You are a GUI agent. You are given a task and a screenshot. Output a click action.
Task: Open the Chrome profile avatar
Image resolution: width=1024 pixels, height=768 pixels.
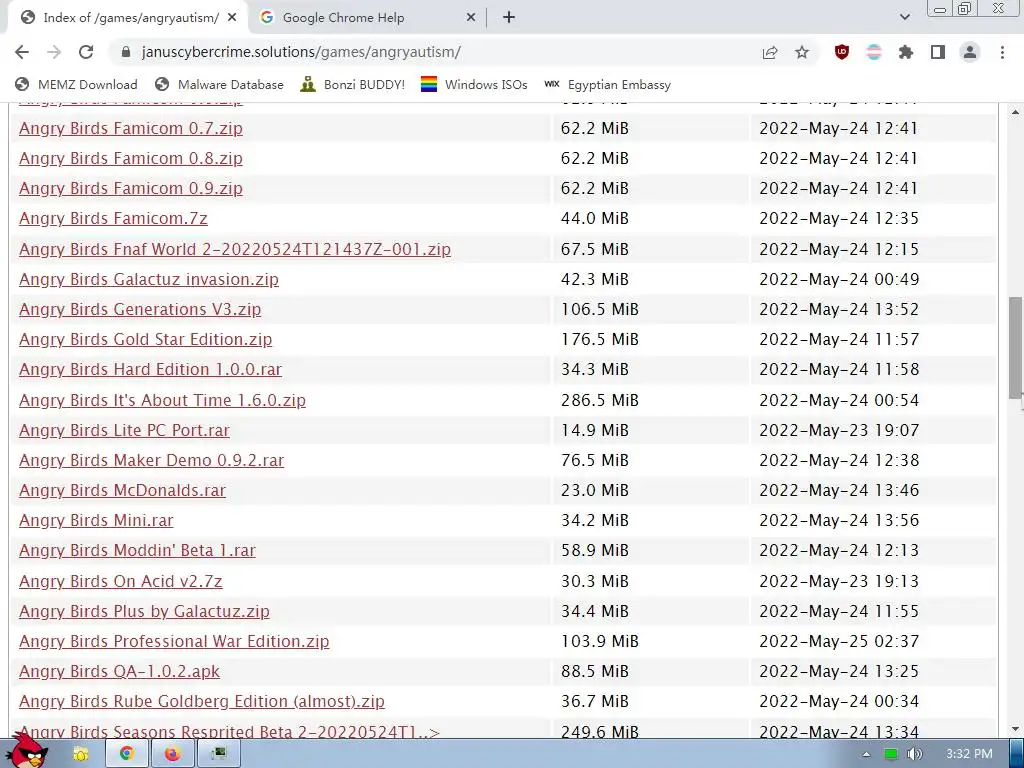[970, 52]
